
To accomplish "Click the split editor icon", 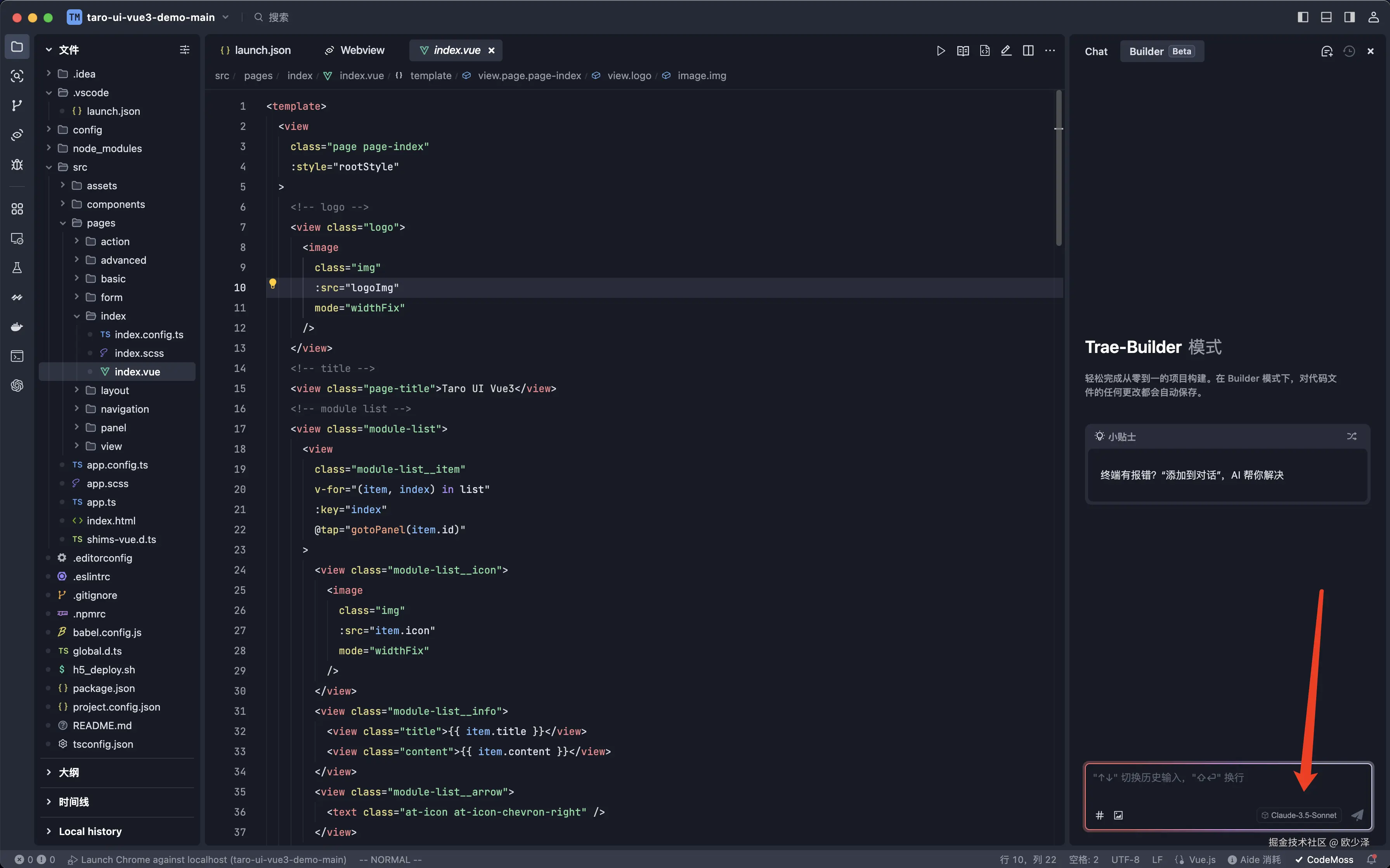I will 1028,51.
